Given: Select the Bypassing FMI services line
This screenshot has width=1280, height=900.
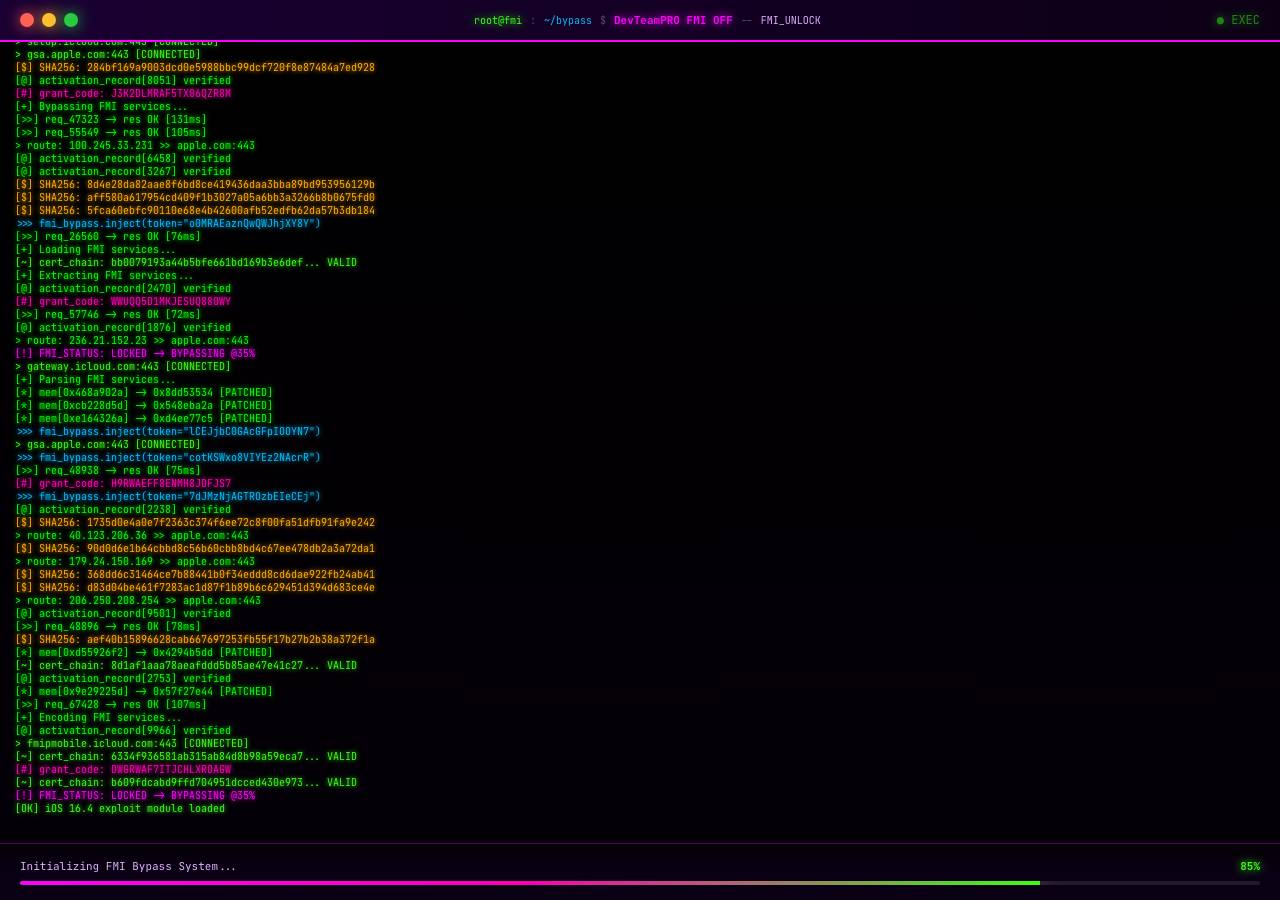Looking at the screenshot, I should pyautogui.click(x=101, y=107).
